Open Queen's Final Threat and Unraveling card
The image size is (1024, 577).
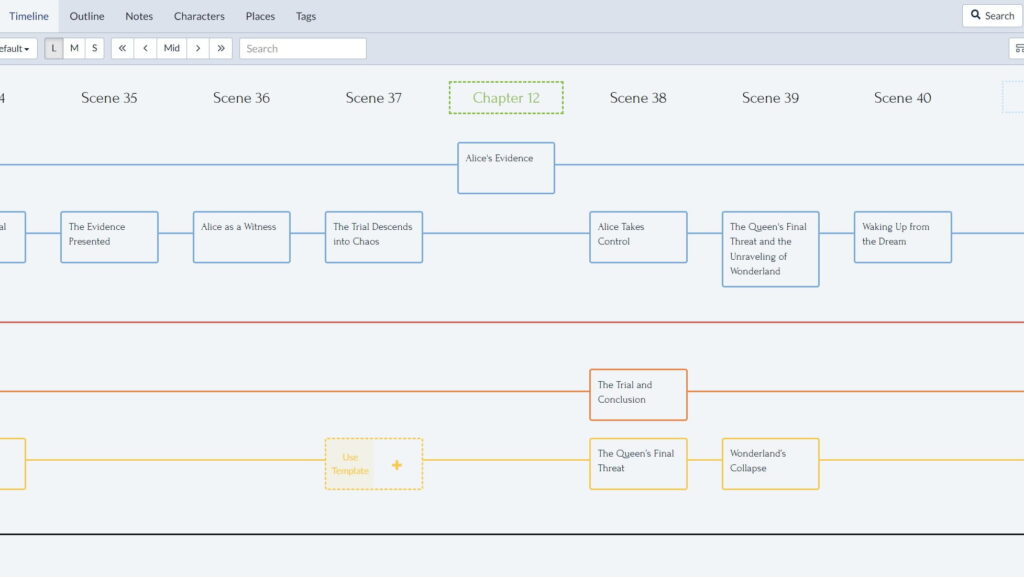click(771, 249)
